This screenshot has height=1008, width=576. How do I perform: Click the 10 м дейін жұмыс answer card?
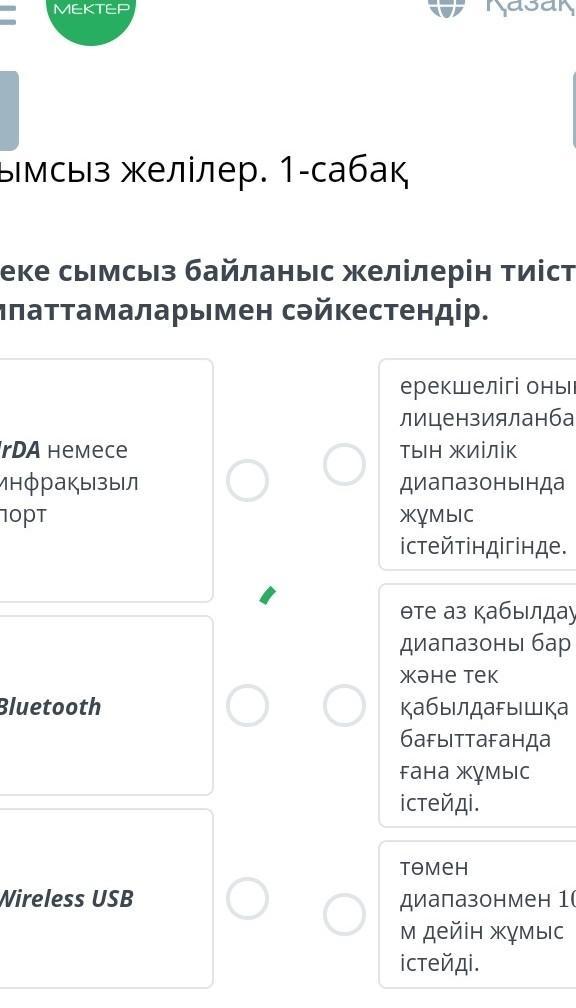click(x=477, y=914)
